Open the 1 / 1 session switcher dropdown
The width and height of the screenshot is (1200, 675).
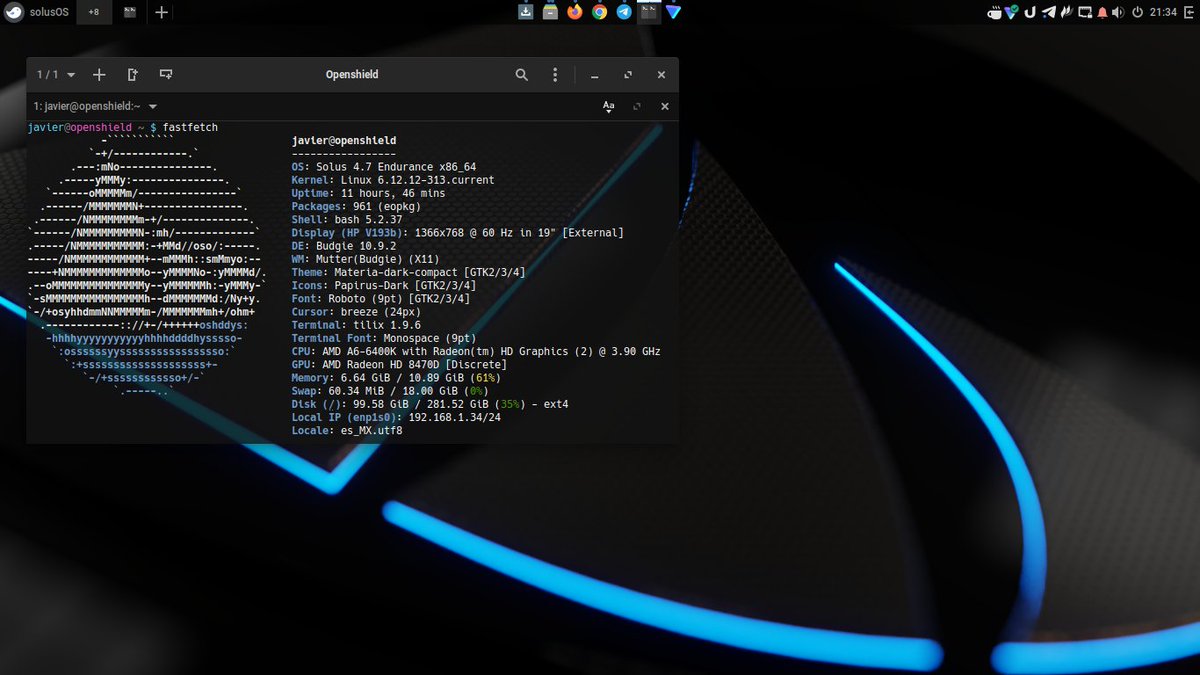point(56,75)
